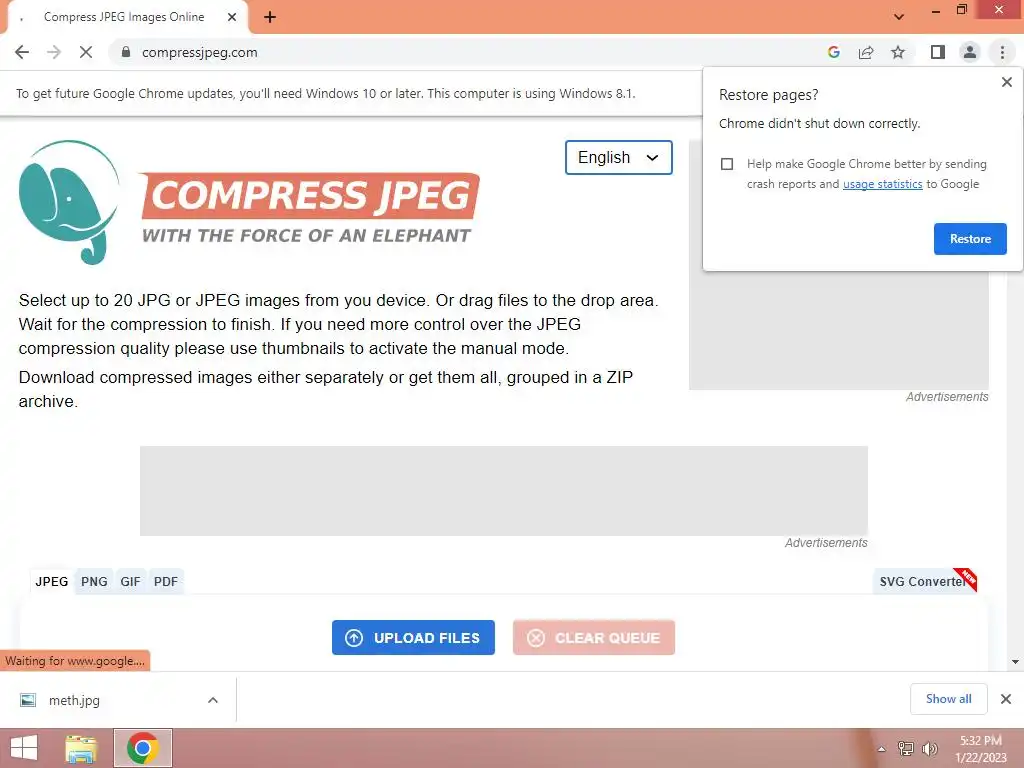Open the downloaded meth.jpg file
This screenshot has height=768, width=1024.
tap(74, 701)
